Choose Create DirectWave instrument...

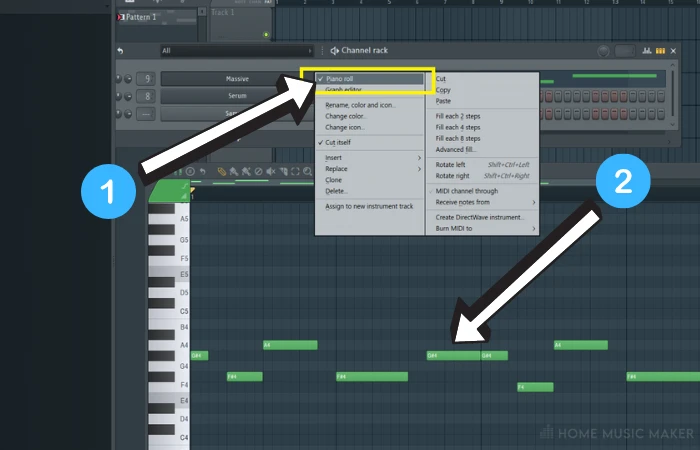(x=483, y=217)
